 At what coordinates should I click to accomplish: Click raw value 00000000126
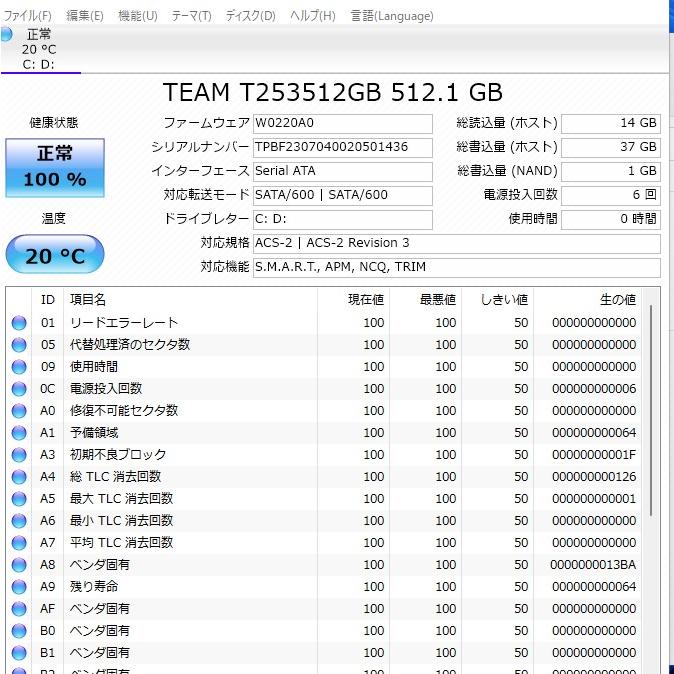(x=594, y=477)
